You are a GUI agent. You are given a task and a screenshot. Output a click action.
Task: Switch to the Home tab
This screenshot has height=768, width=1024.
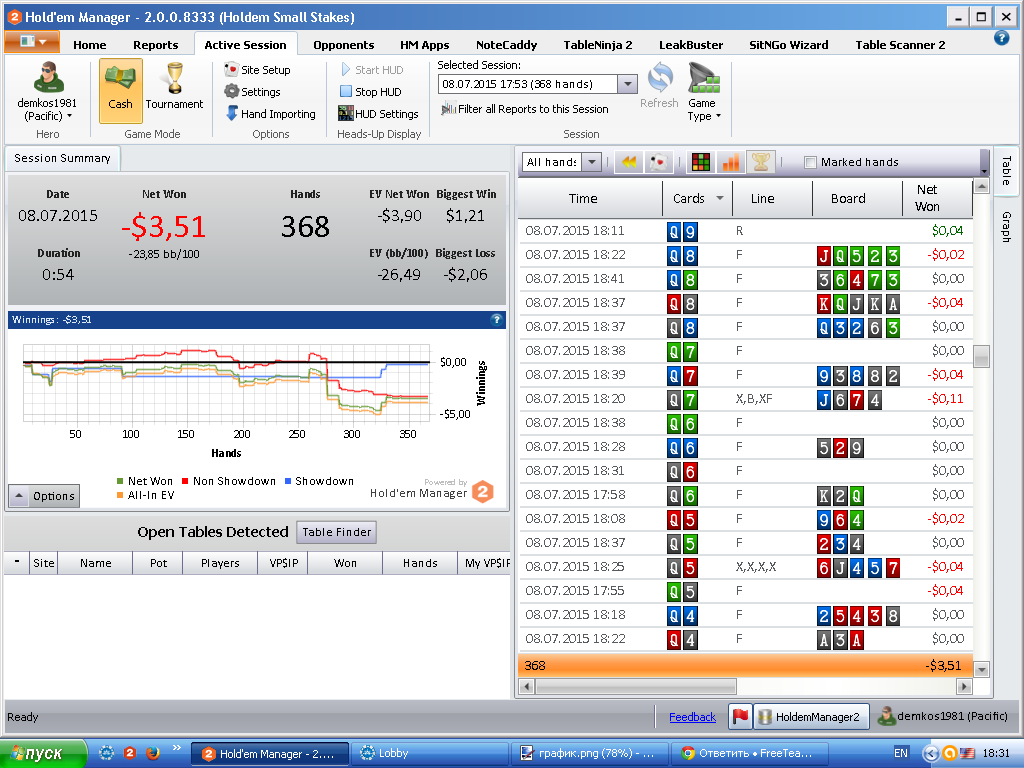coord(89,44)
